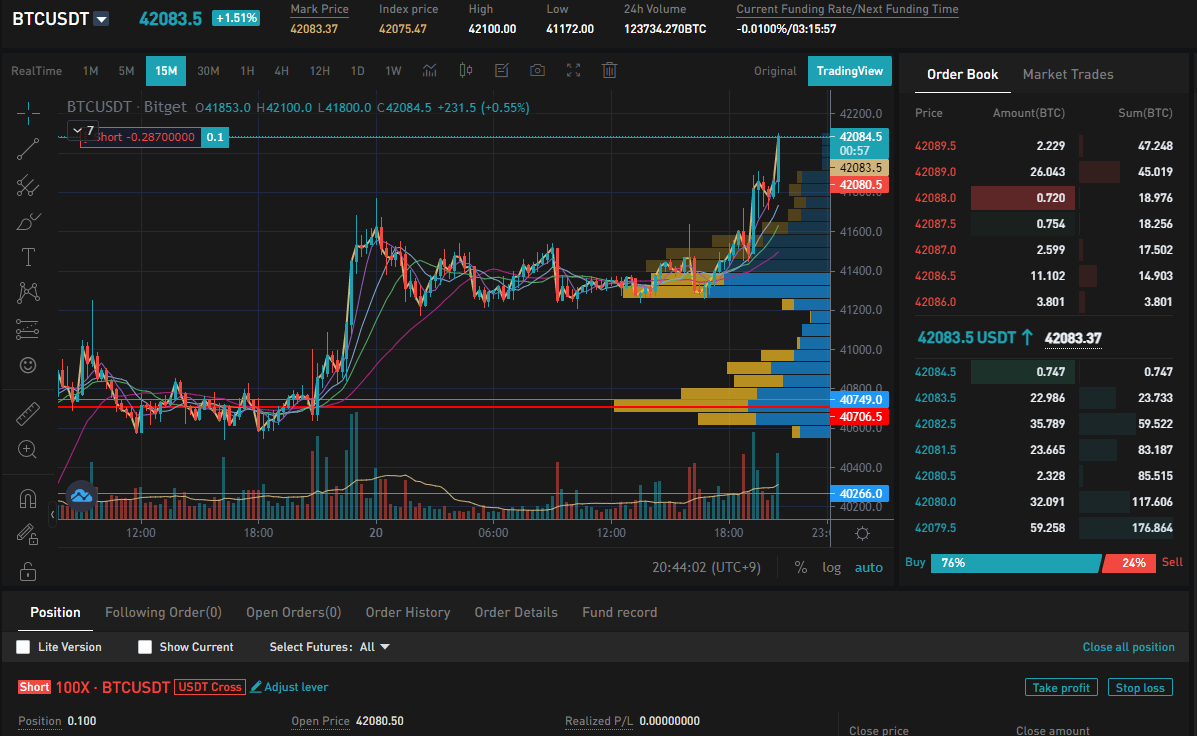Switch chart to fullscreen mode
1197x736 pixels.
pos(573,71)
